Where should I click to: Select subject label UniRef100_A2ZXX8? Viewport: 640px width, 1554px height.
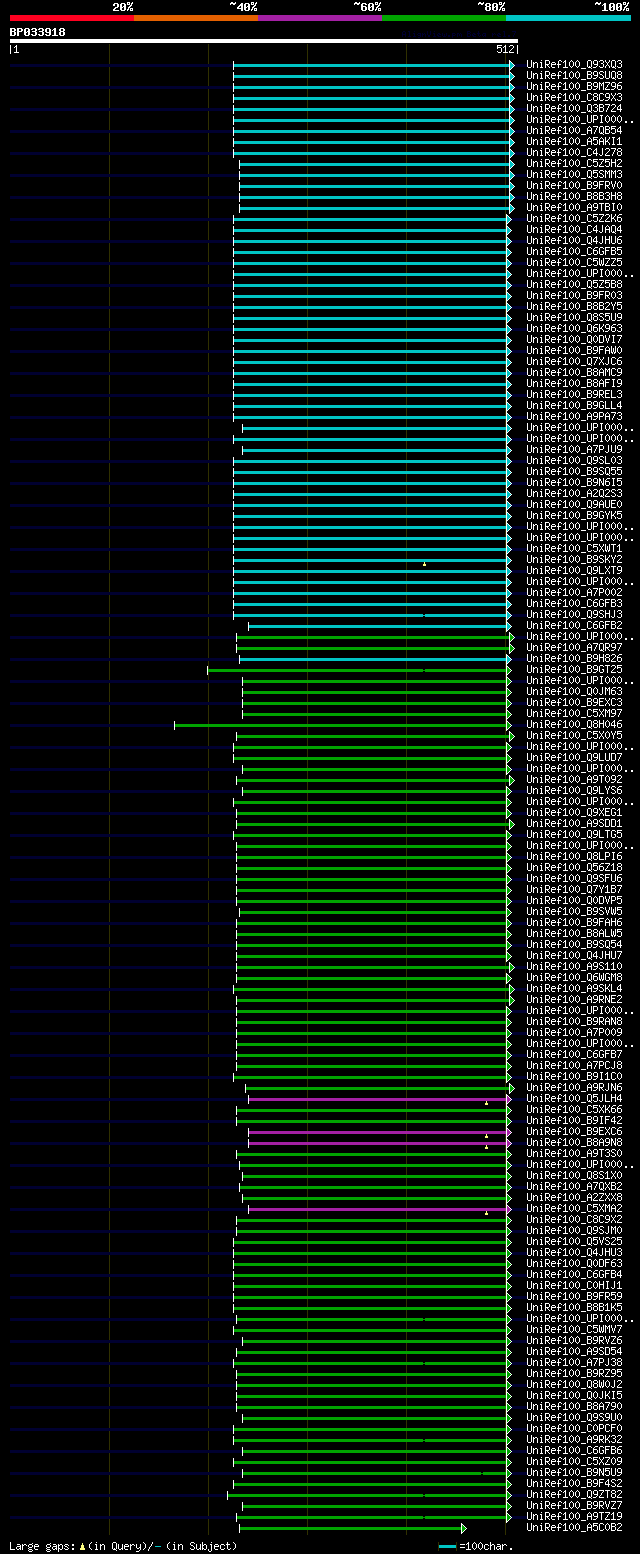click(574, 1197)
